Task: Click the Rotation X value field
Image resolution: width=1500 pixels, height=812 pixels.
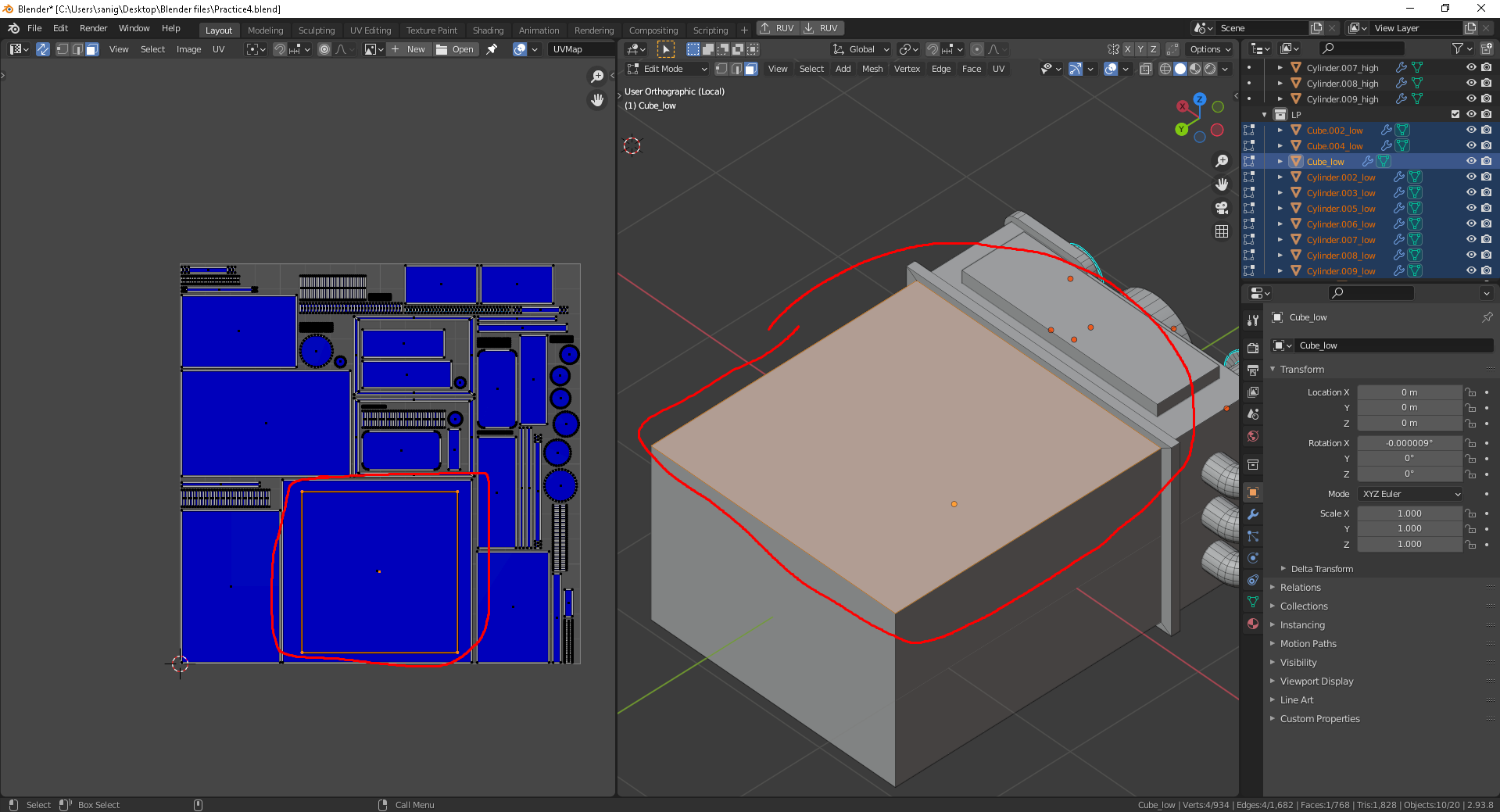Action: (1409, 443)
